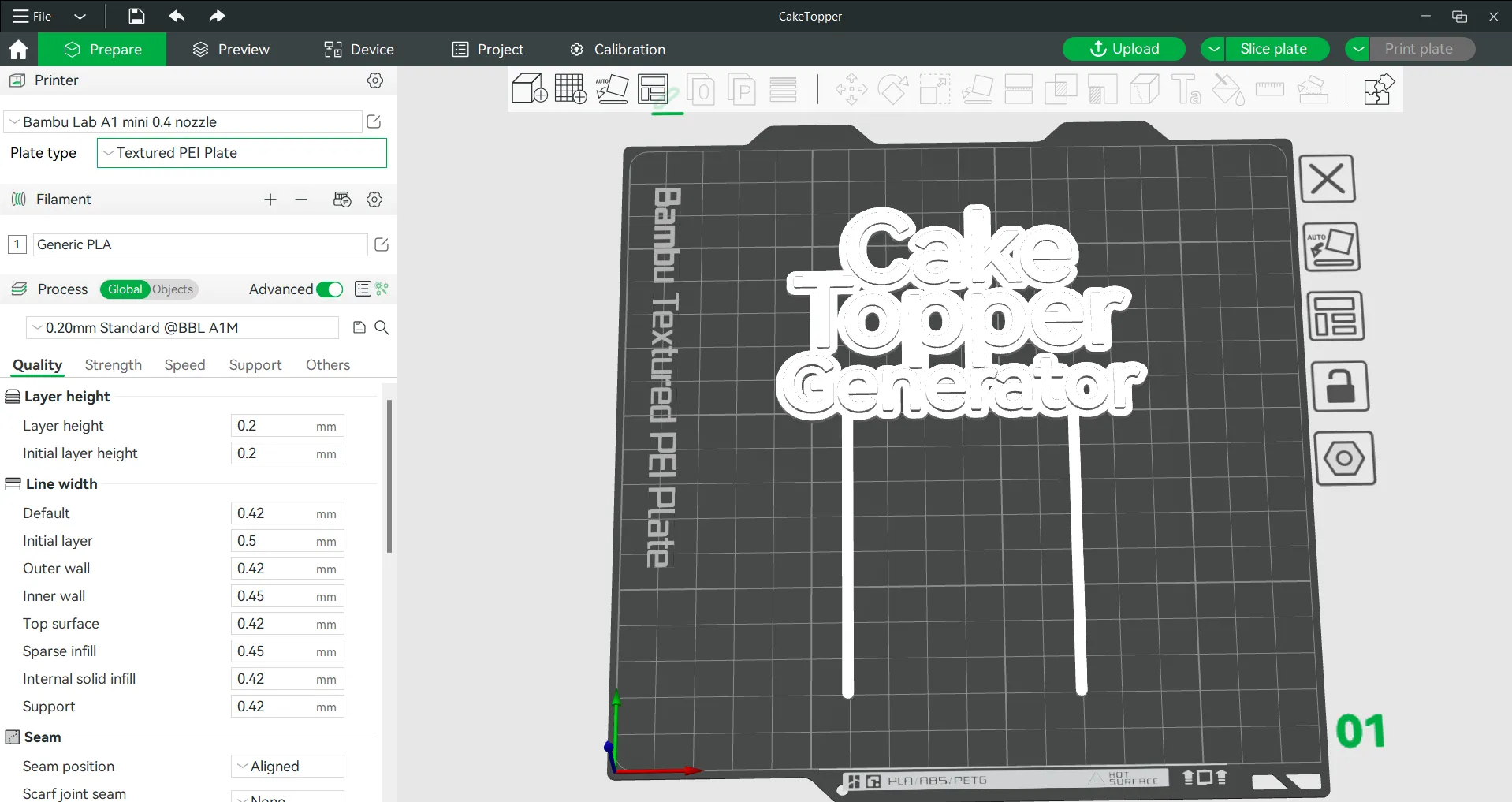Add a new plate with the add-plate icon
Viewport: 1512px width, 802px height.
(x=571, y=89)
